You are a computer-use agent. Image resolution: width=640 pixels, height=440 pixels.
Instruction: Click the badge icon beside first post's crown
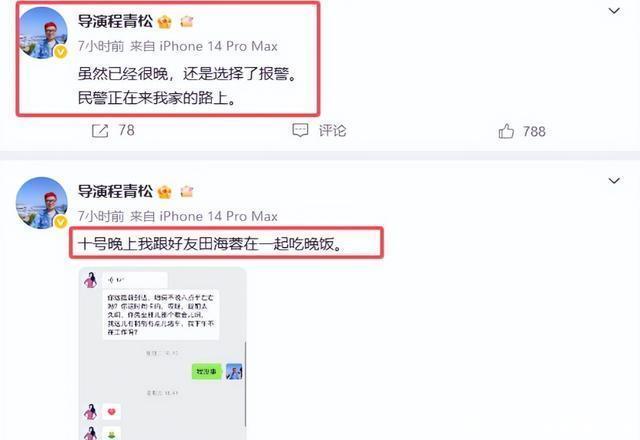coord(187,21)
